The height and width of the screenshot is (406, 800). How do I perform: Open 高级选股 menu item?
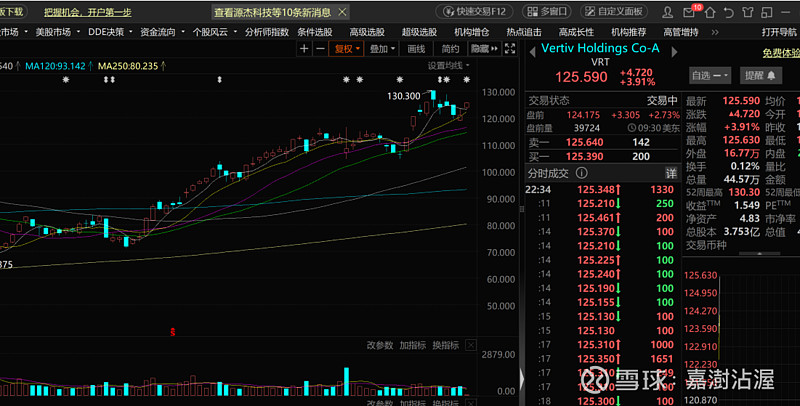click(x=367, y=32)
